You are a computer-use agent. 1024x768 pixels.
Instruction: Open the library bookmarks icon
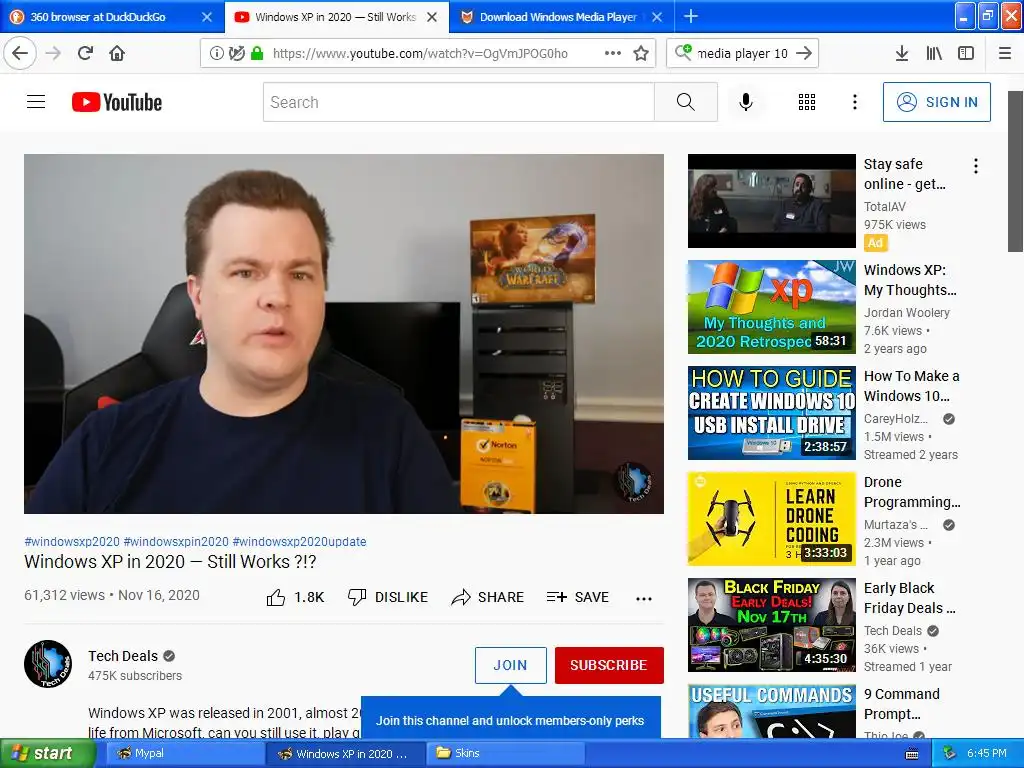[x=934, y=53]
